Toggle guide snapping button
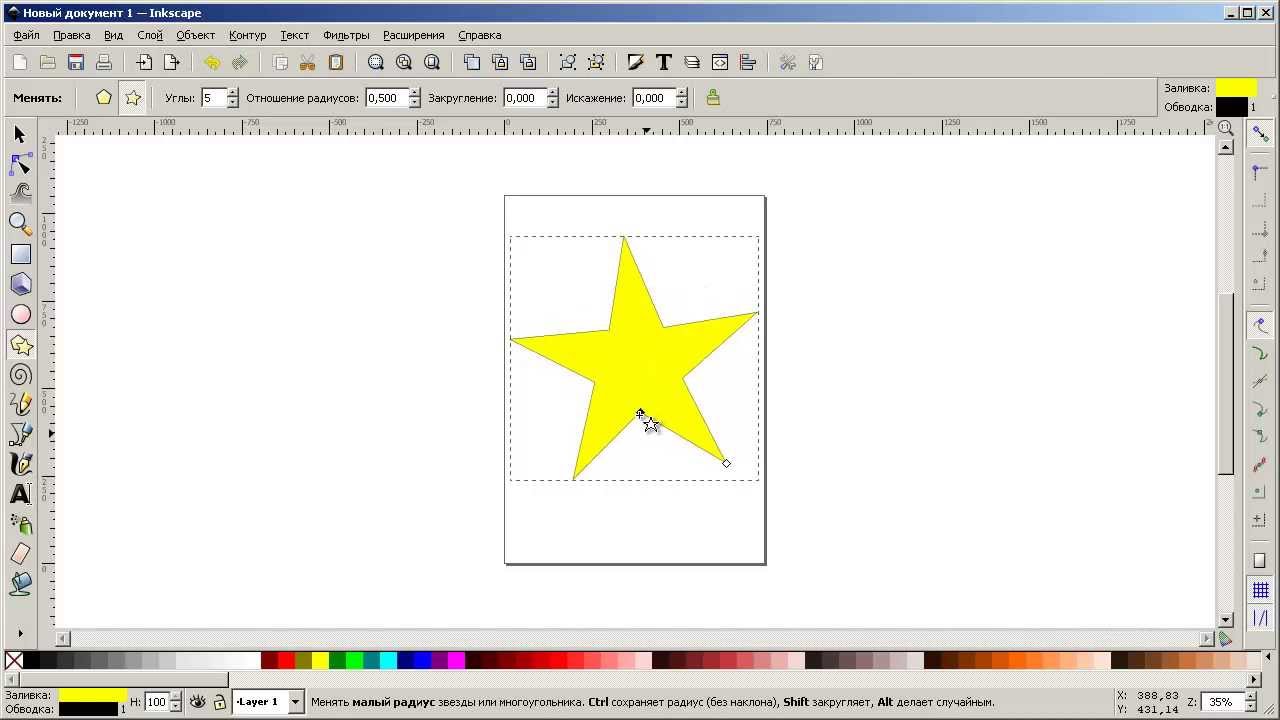Viewport: 1280px width, 720px height. [1260, 619]
